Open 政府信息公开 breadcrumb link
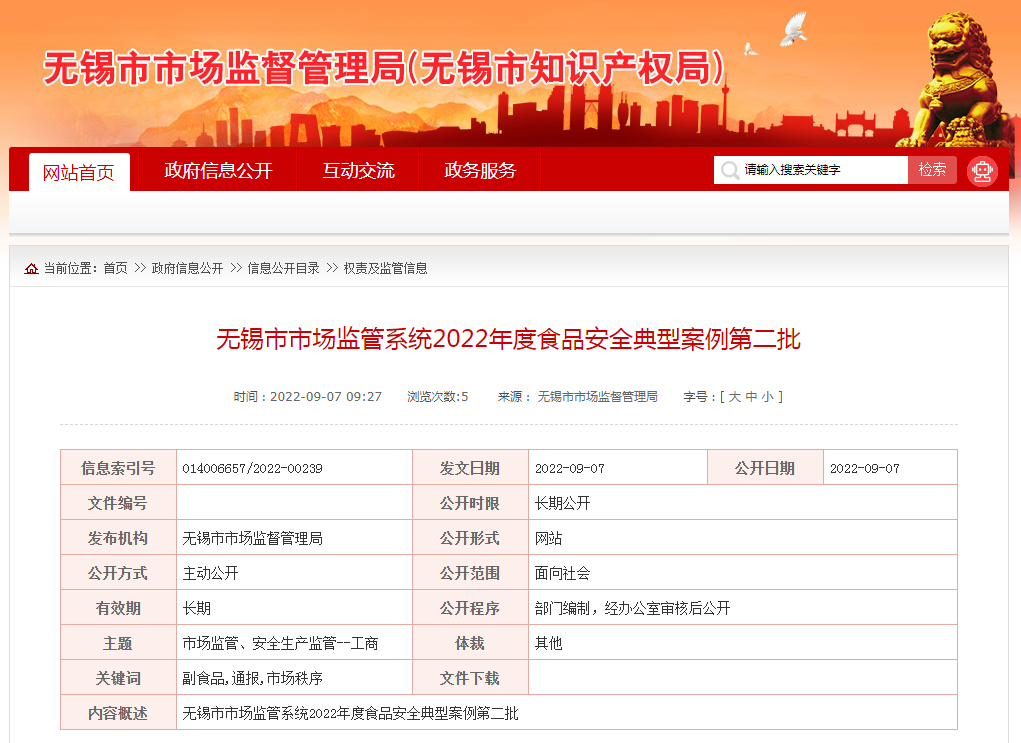1021x743 pixels. pos(188,268)
